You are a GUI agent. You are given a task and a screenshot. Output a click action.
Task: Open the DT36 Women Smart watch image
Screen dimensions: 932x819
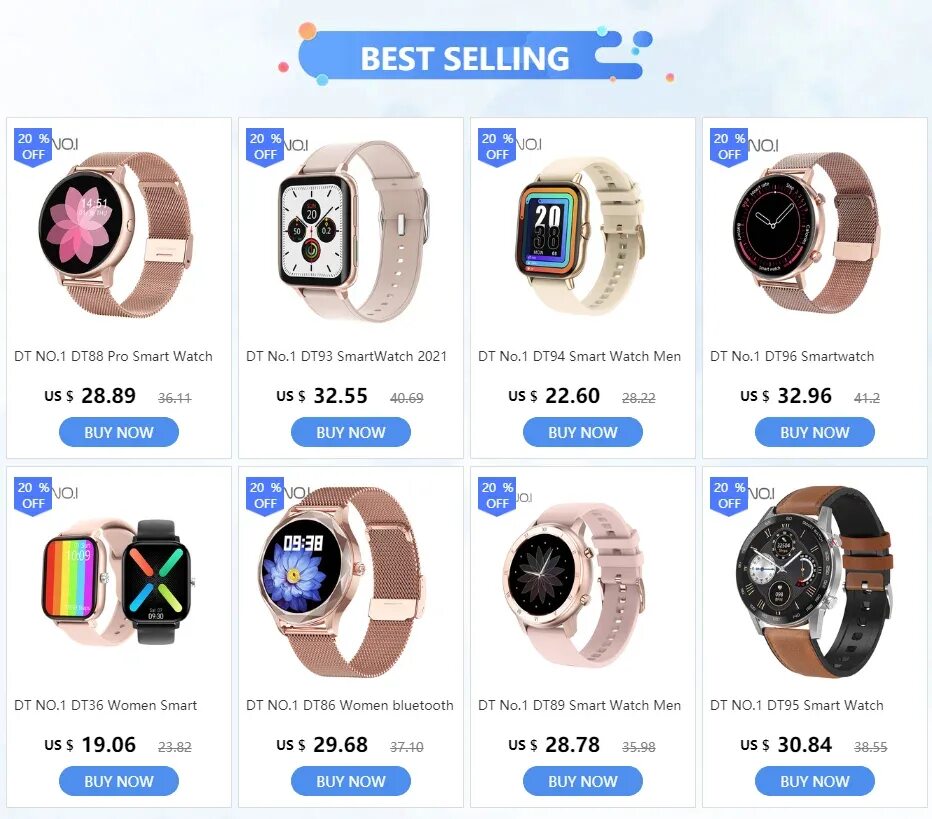118,580
